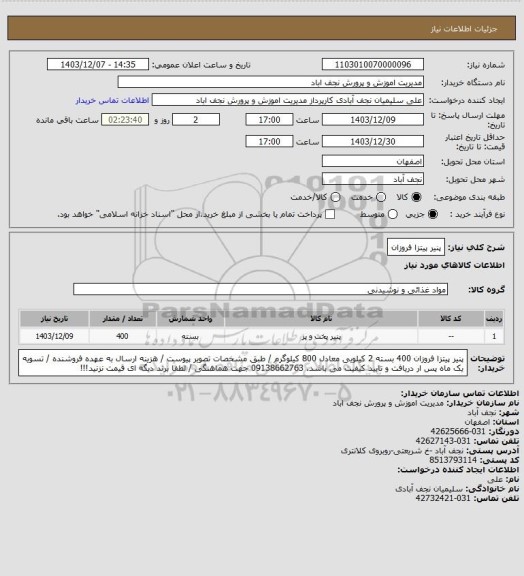Click the row number 1 cell

[x=494, y=336]
